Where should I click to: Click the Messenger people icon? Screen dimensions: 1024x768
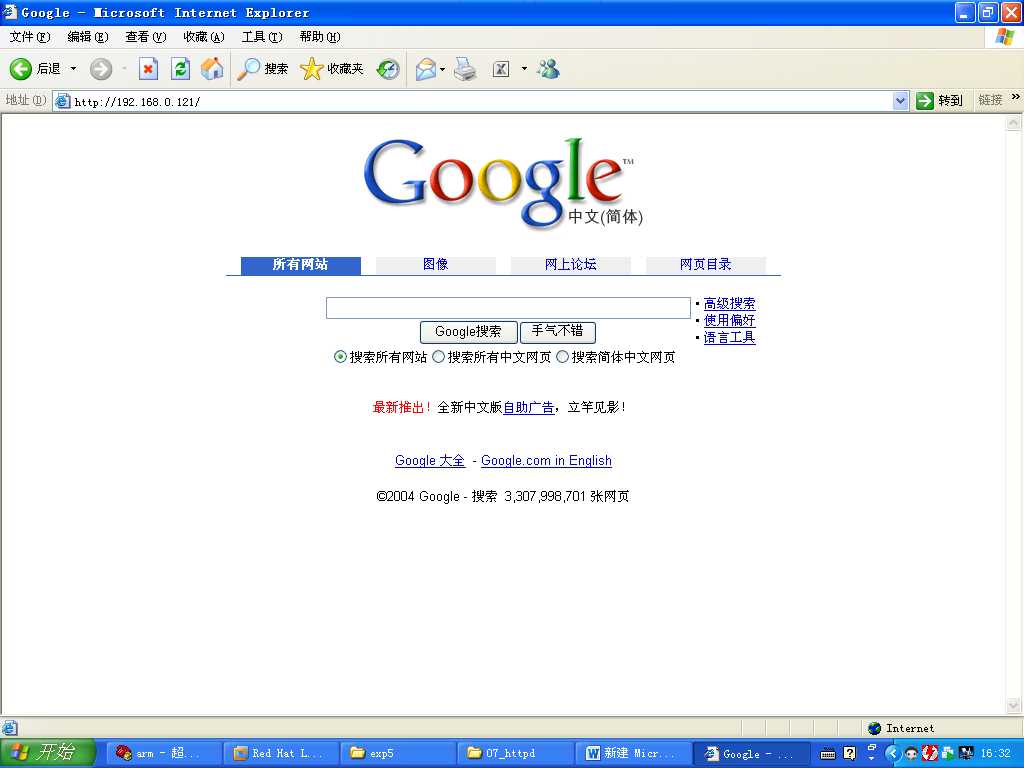tap(549, 69)
